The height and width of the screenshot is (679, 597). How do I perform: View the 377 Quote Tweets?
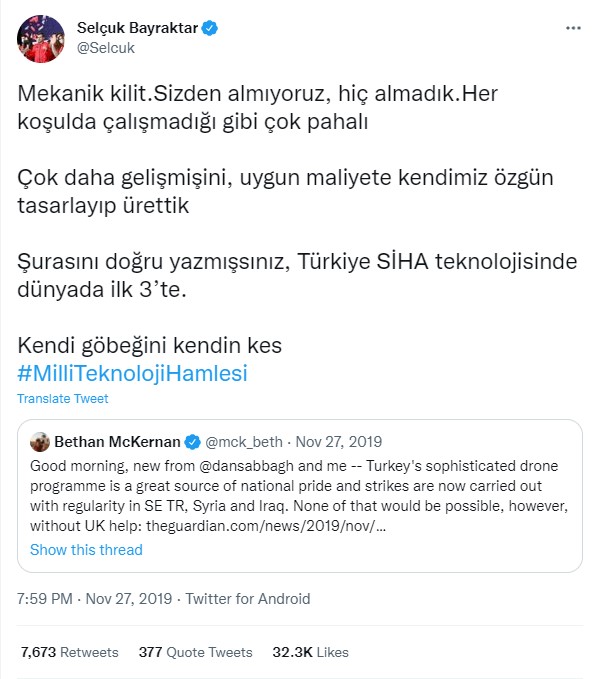pos(195,652)
